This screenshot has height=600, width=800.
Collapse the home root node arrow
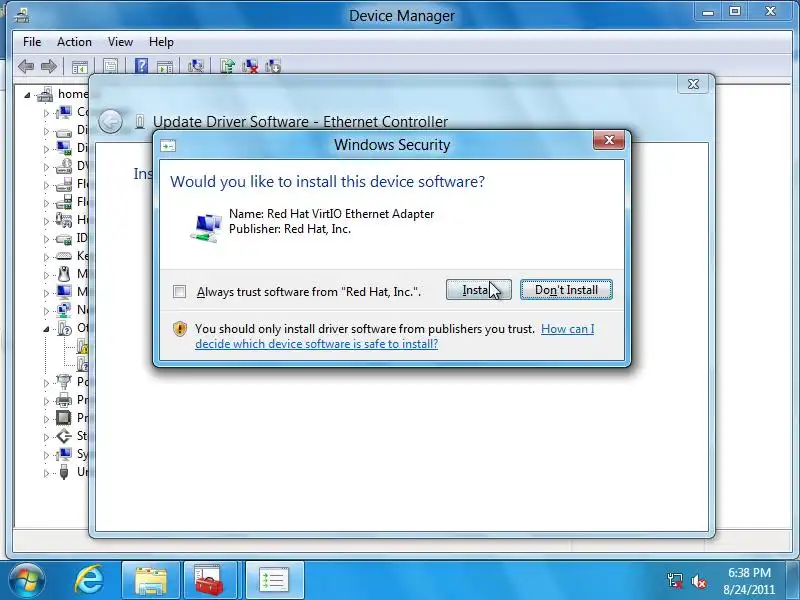click(28, 95)
